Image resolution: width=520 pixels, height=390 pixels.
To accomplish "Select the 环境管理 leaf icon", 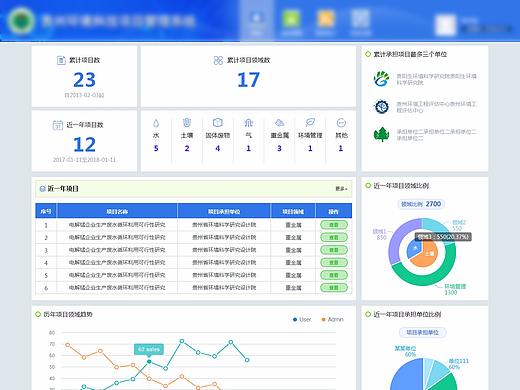I will click(x=310, y=122).
